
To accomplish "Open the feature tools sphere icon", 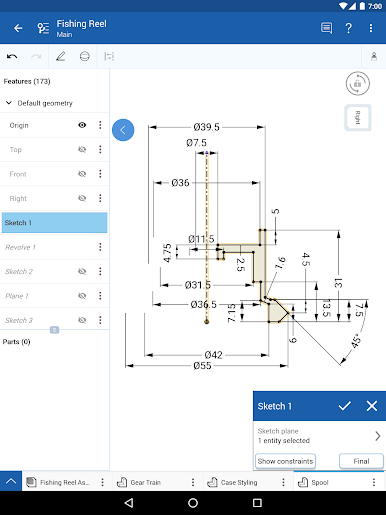I will pos(85,56).
